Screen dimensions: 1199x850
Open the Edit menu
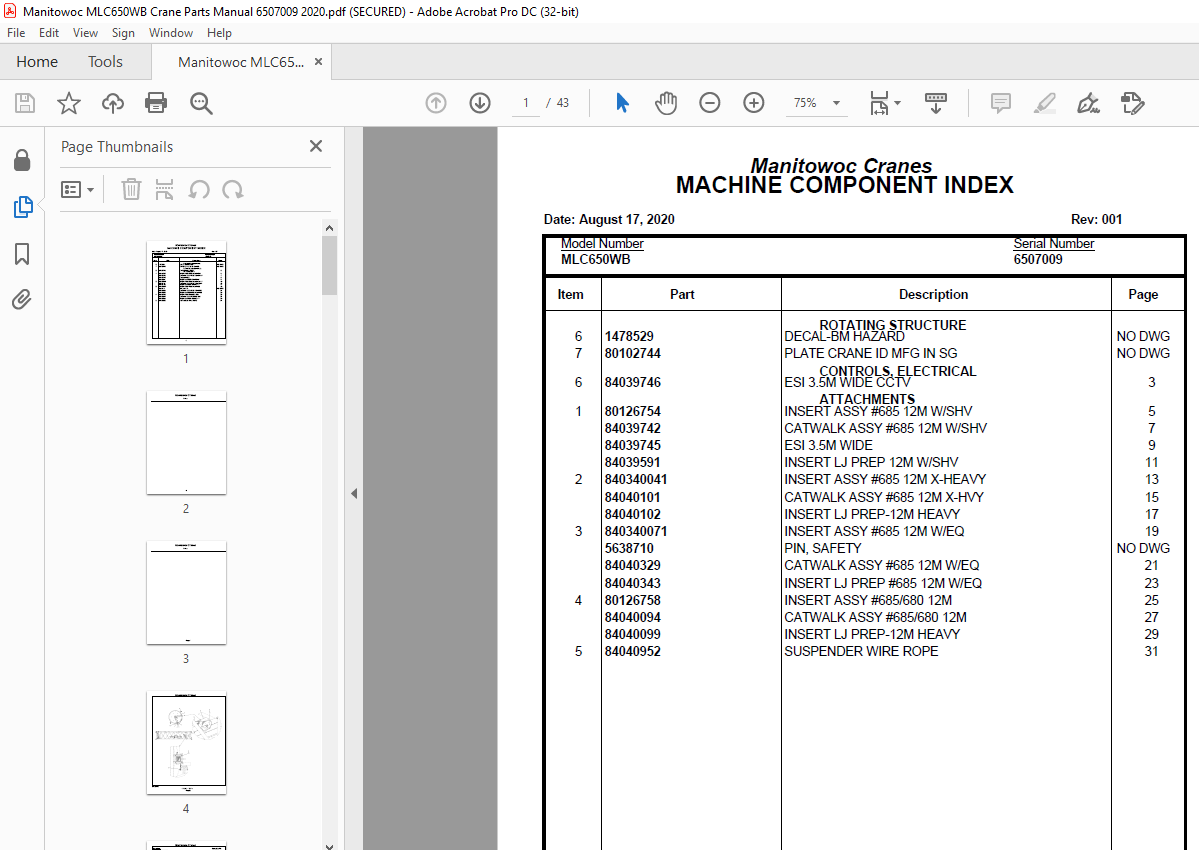point(49,33)
